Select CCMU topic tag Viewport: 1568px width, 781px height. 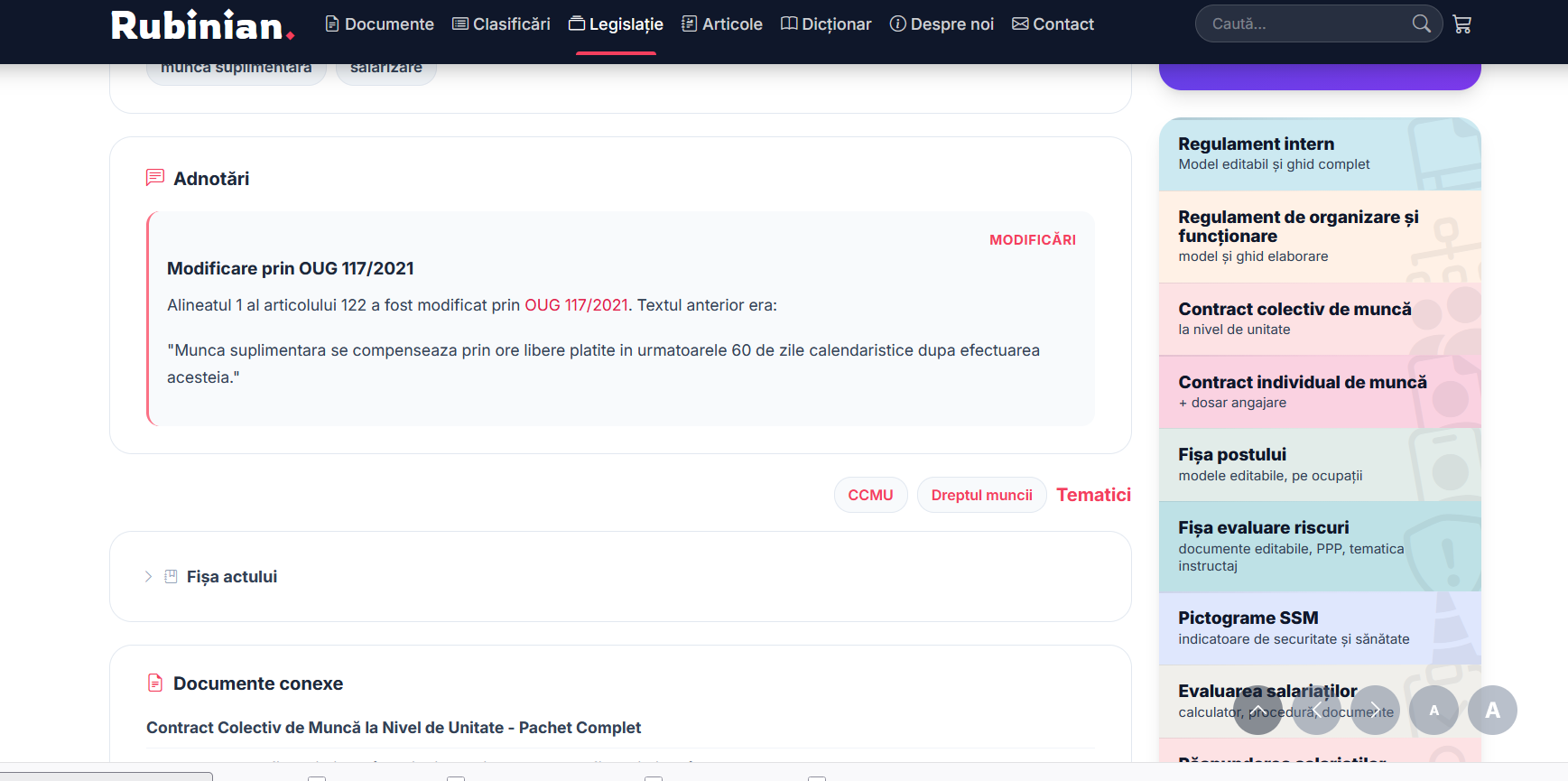click(870, 495)
